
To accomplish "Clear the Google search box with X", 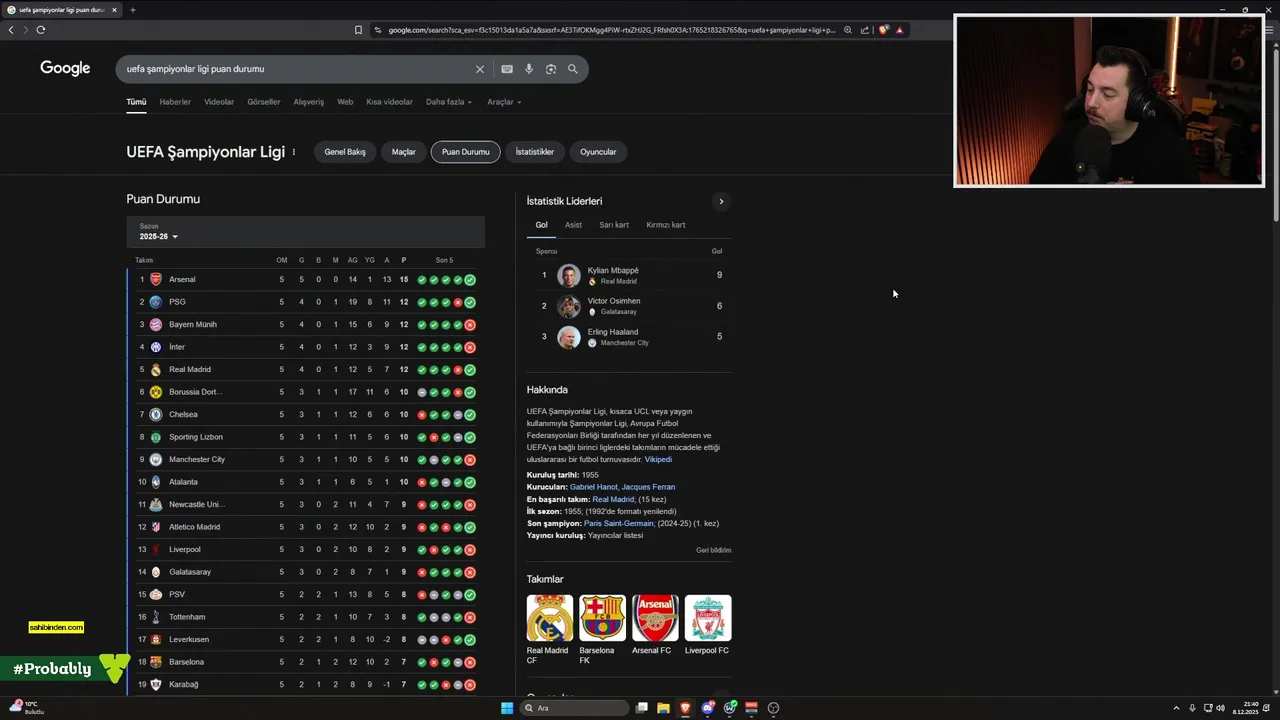I will pyautogui.click(x=480, y=69).
